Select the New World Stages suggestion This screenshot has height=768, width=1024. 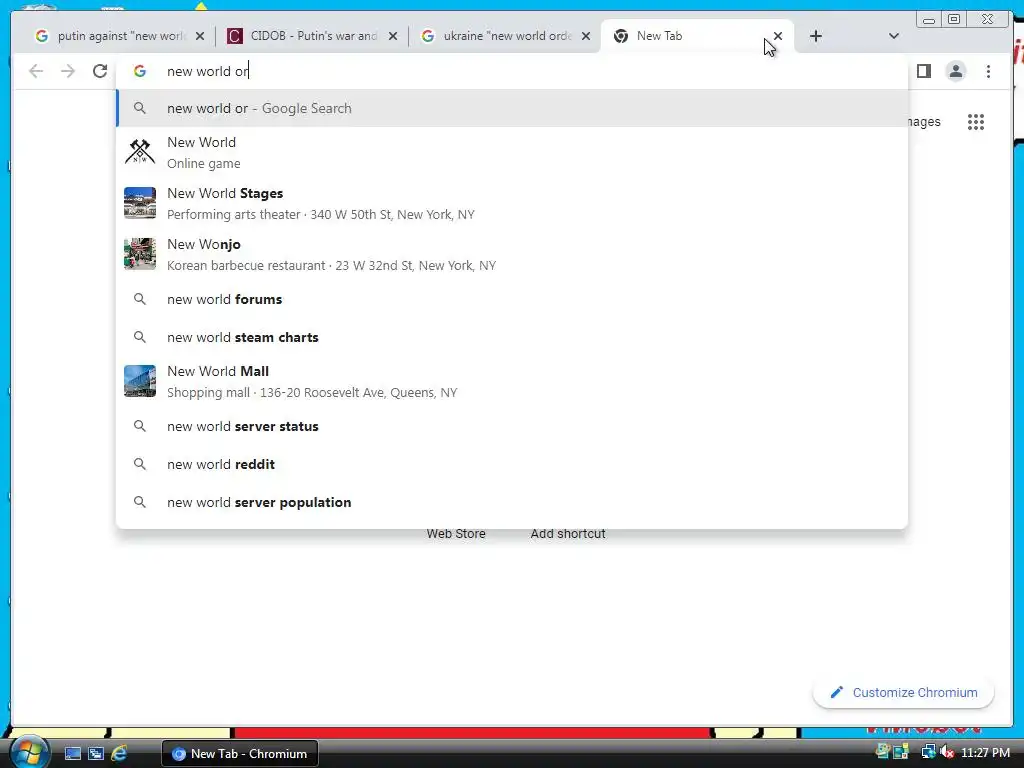point(512,203)
